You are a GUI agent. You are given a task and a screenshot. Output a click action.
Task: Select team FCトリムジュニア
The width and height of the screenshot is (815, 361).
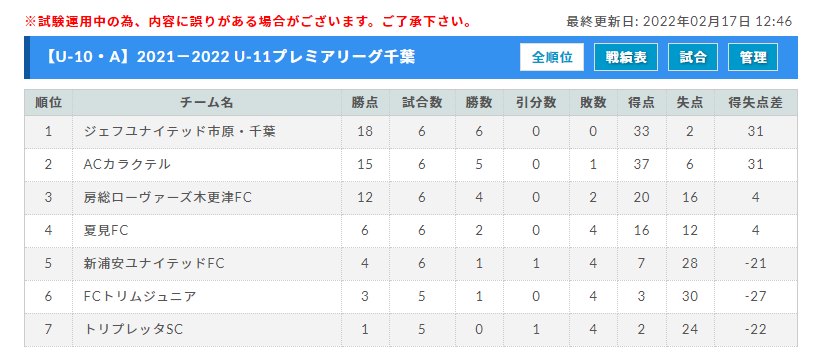[x=140, y=296]
